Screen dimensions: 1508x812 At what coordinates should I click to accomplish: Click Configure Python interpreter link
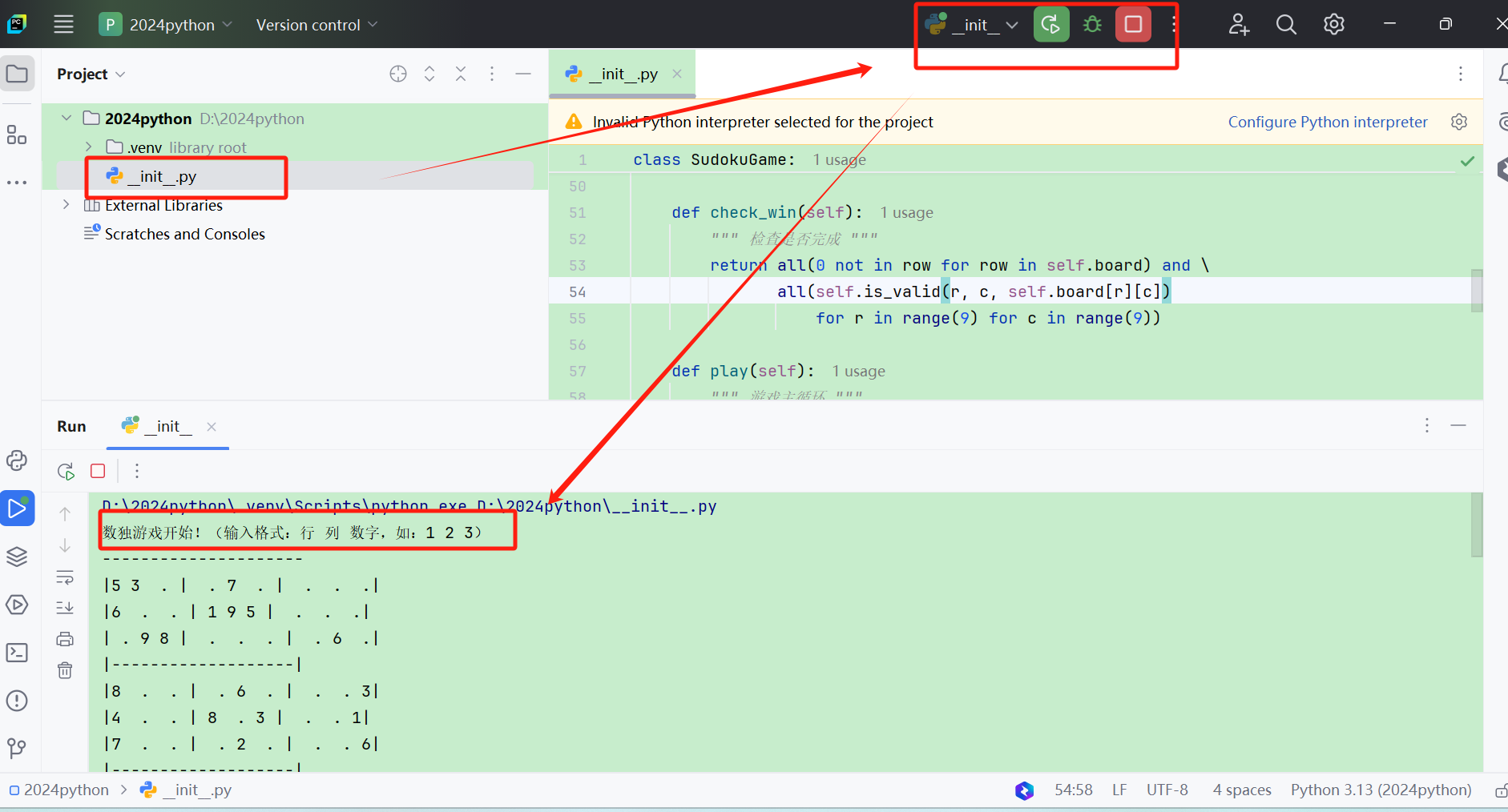coord(1328,122)
